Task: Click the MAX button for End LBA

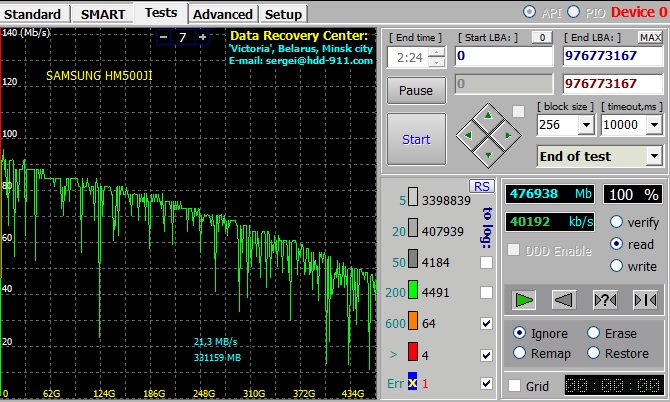Action: pos(651,37)
